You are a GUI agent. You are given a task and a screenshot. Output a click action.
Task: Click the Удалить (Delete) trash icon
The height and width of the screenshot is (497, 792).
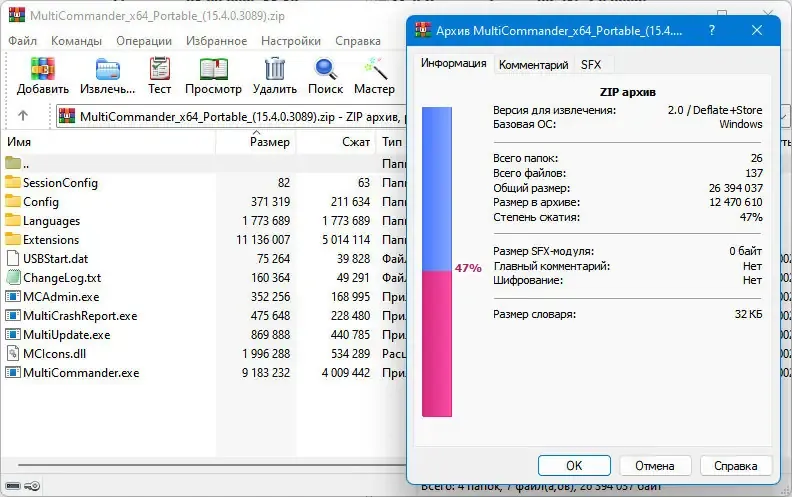[x=275, y=69]
